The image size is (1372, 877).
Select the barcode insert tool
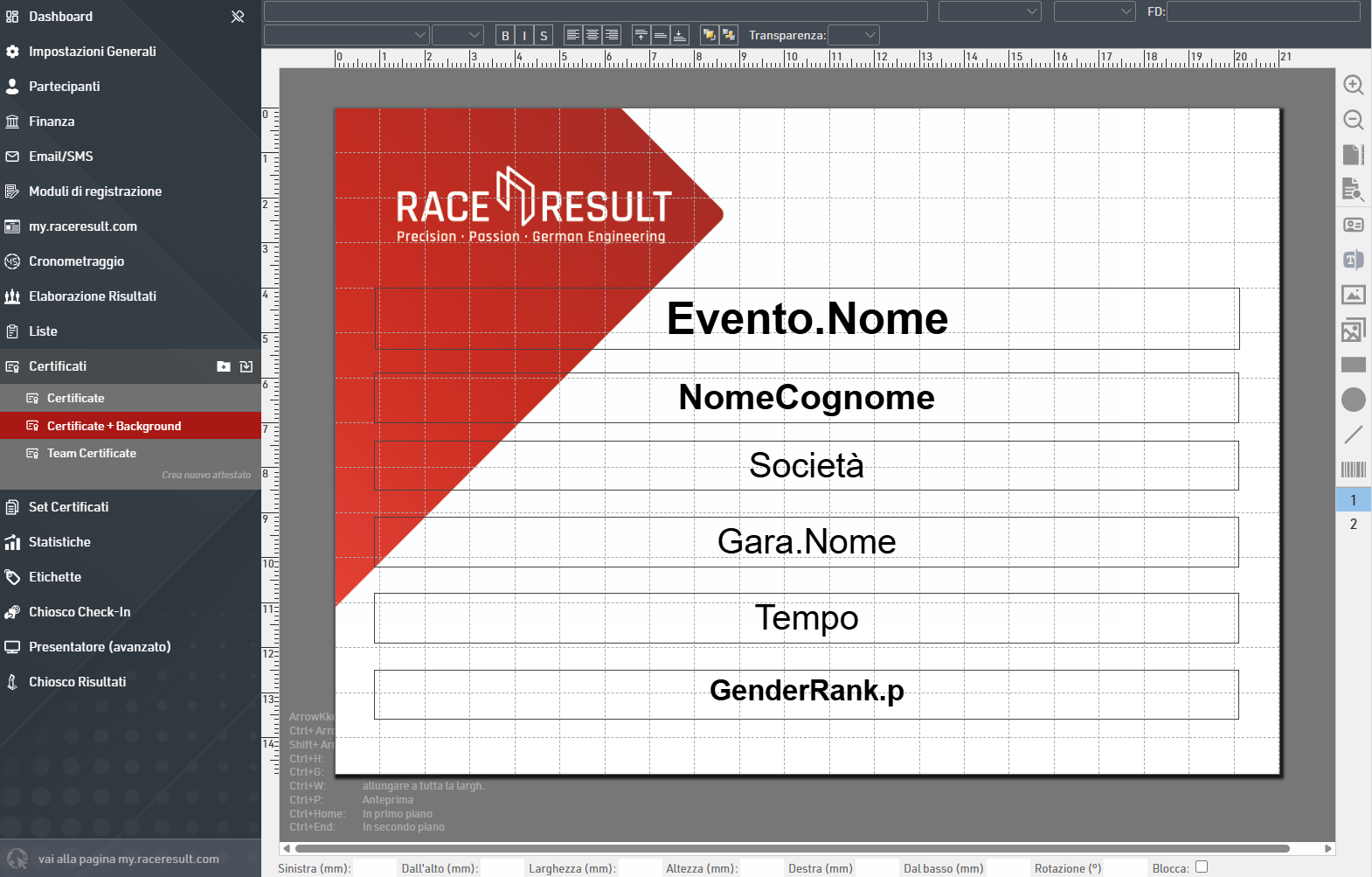1353,470
